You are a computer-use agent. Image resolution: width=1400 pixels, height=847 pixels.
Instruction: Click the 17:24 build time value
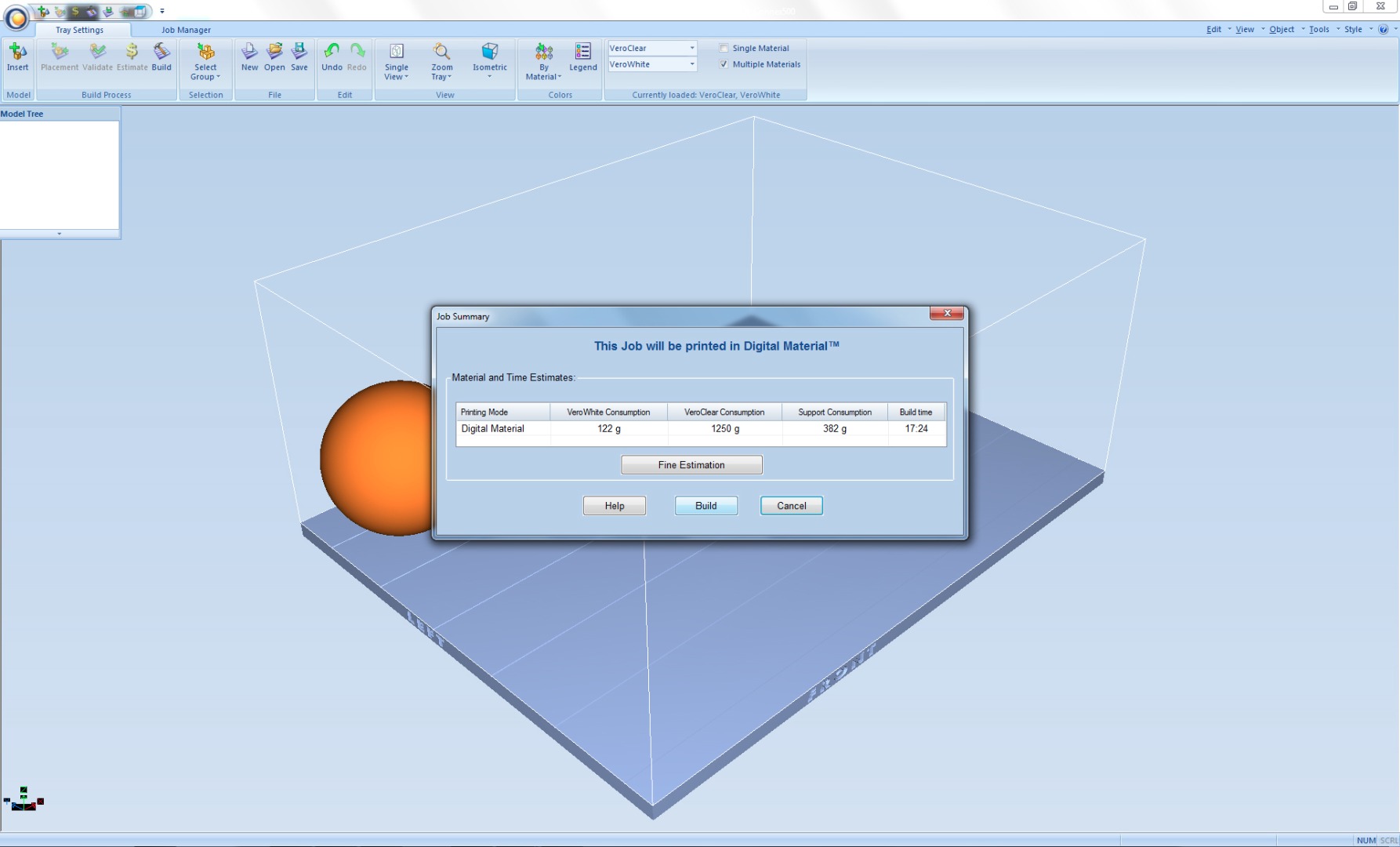pyautogui.click(x=916, y=429)
